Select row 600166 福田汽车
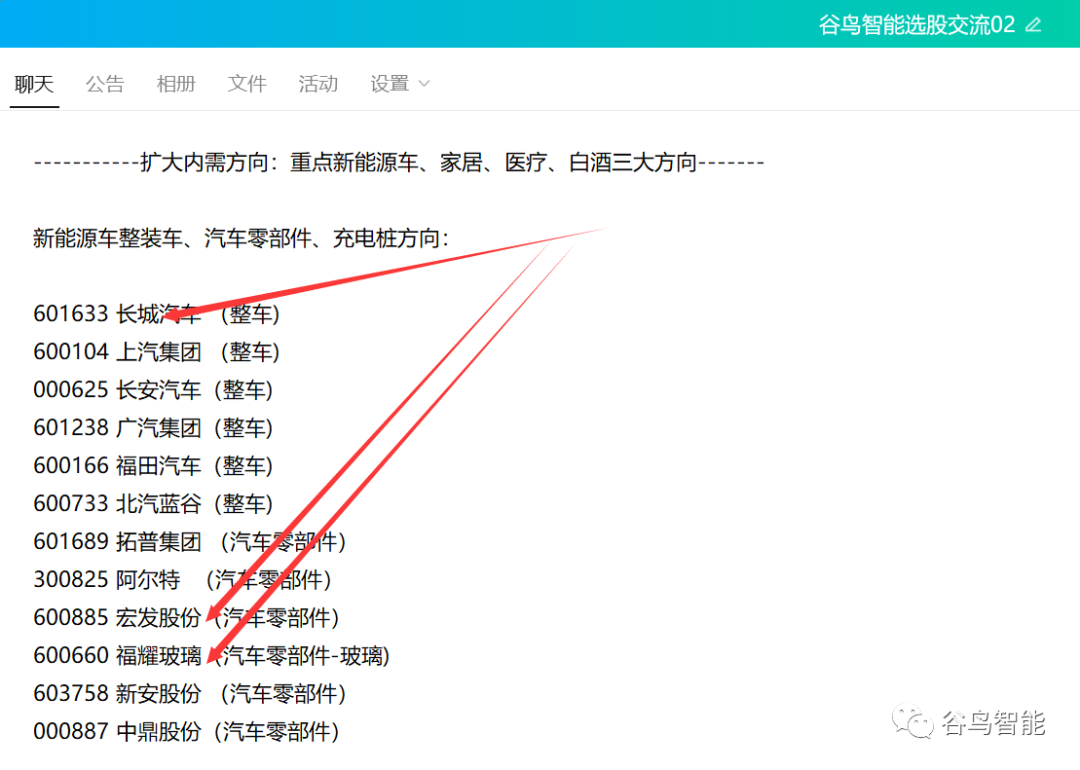1080x770 pixels. 153,466
